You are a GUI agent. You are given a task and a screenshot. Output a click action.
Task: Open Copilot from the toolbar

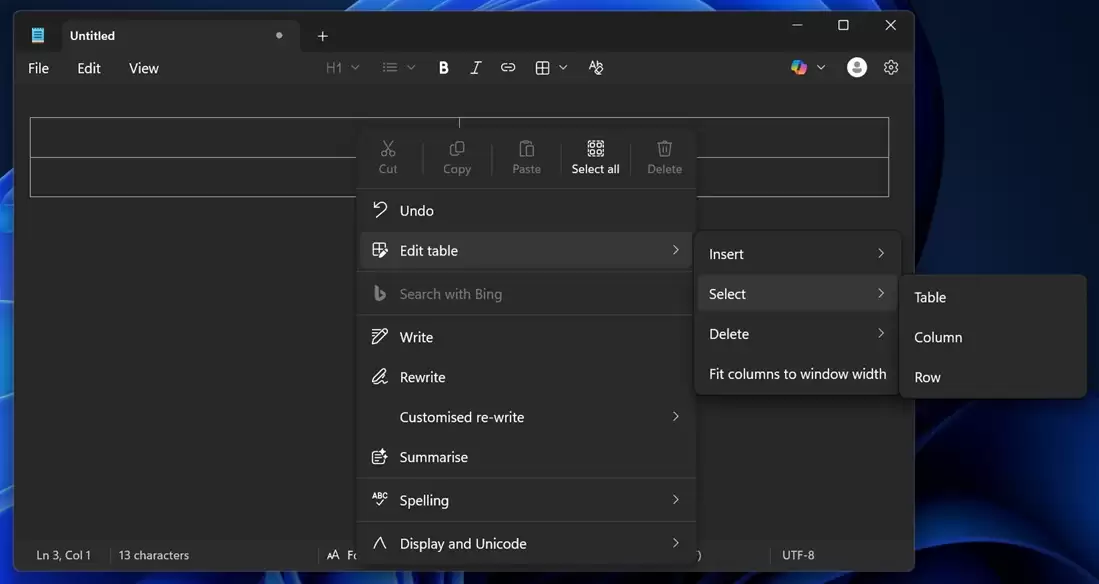point(799,66)
